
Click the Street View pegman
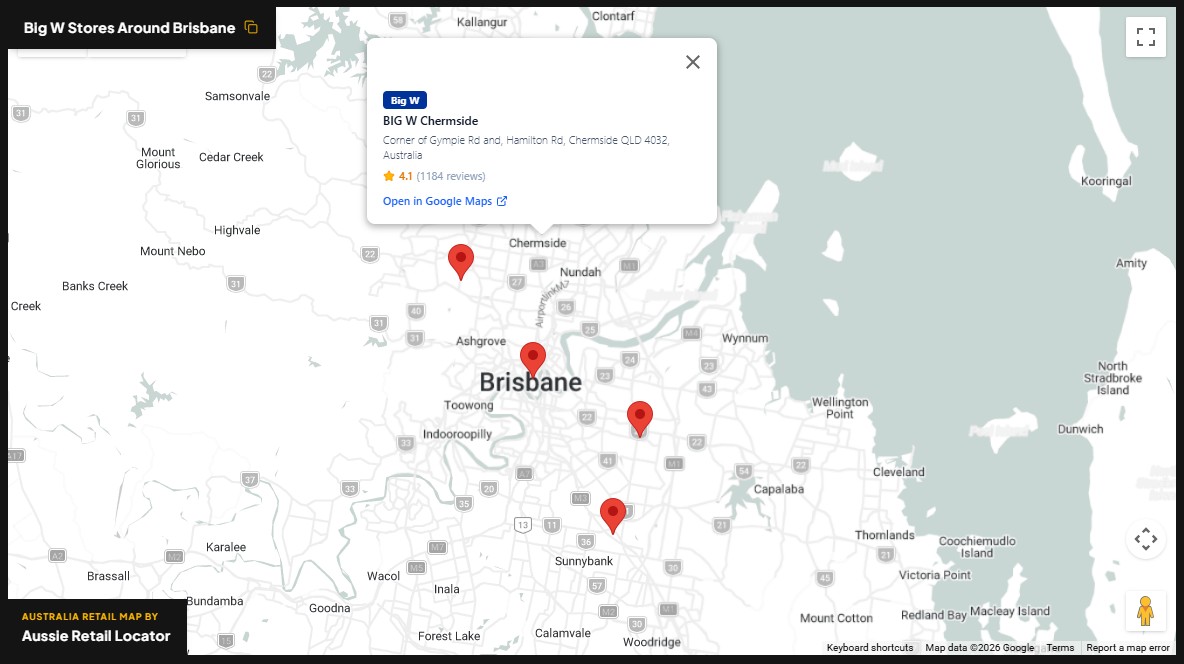[x=1145, y=611]
